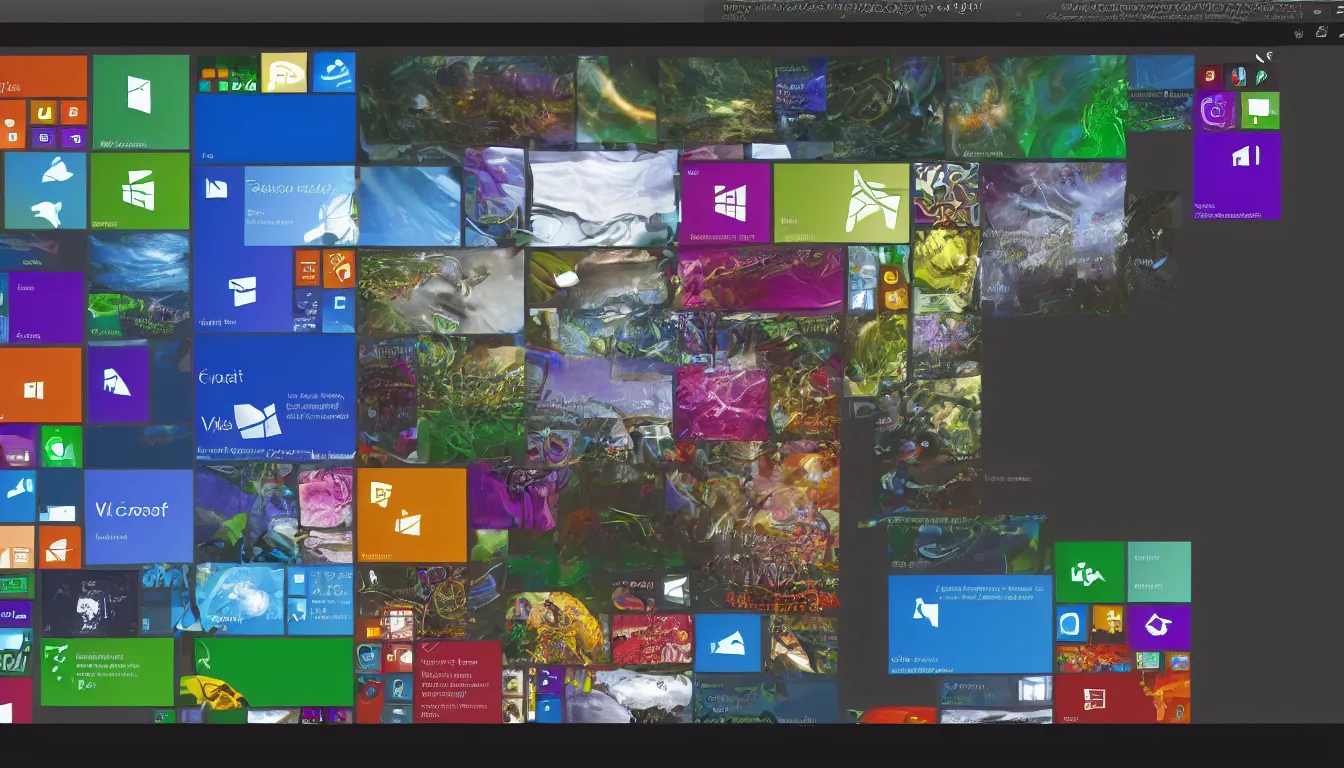The width and height of the screenshot is (1344, 768).
Task: View the stormy ocean waves thumbnail
Action: pos(139,263)
